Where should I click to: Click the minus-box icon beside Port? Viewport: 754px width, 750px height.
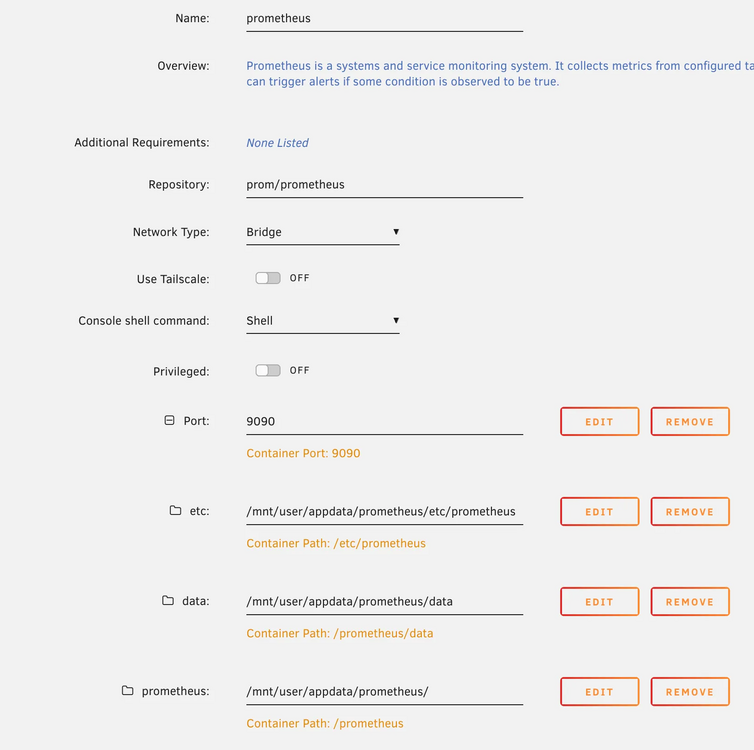pos(169,421)
